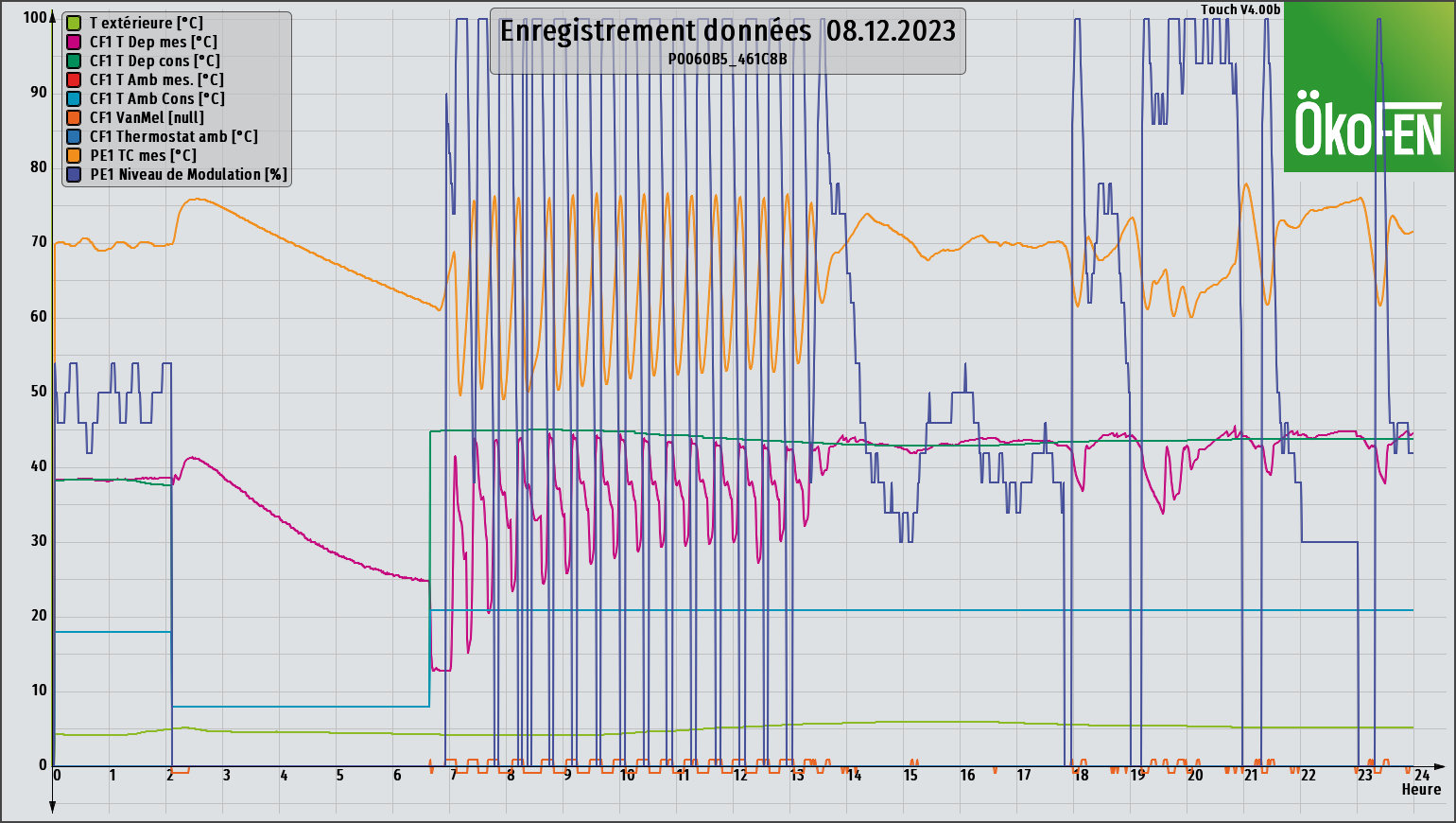Select the 'PE1 TC mes [°C]' label

[x=143, y=155]
